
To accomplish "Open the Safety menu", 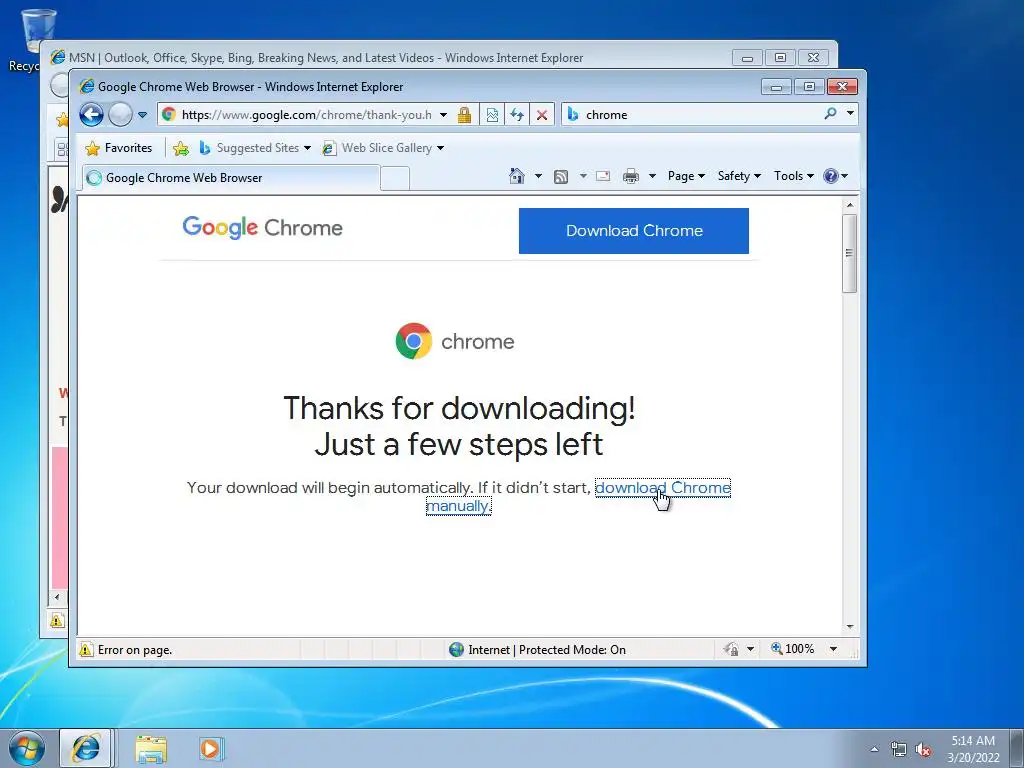I will coord(739,176).
